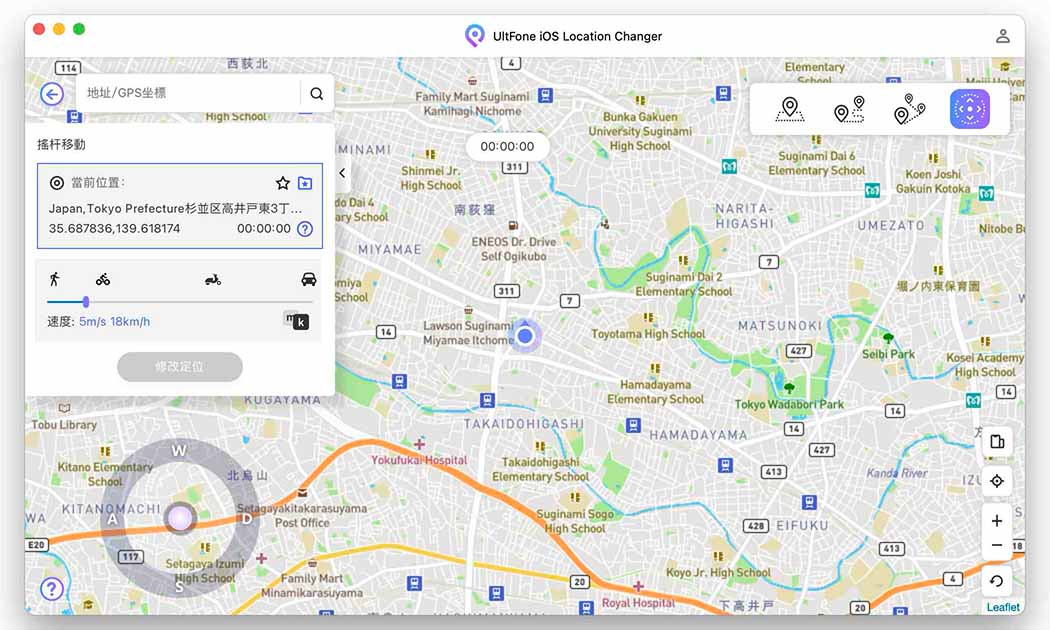This screenshot has height=630, width=1050.
Task: Collapse the side panel with chevron
Action: click(x=342, y=173)
